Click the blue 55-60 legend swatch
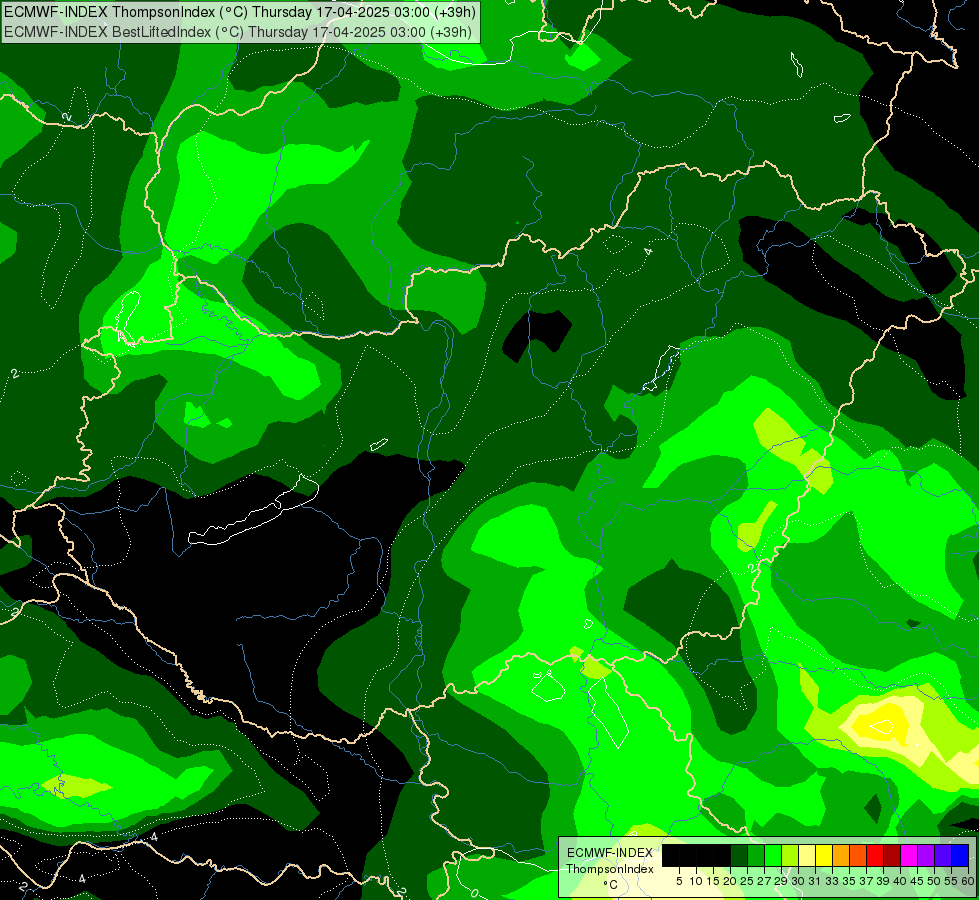The width and height of the screenshot is (979, 900). click(960, 855)
